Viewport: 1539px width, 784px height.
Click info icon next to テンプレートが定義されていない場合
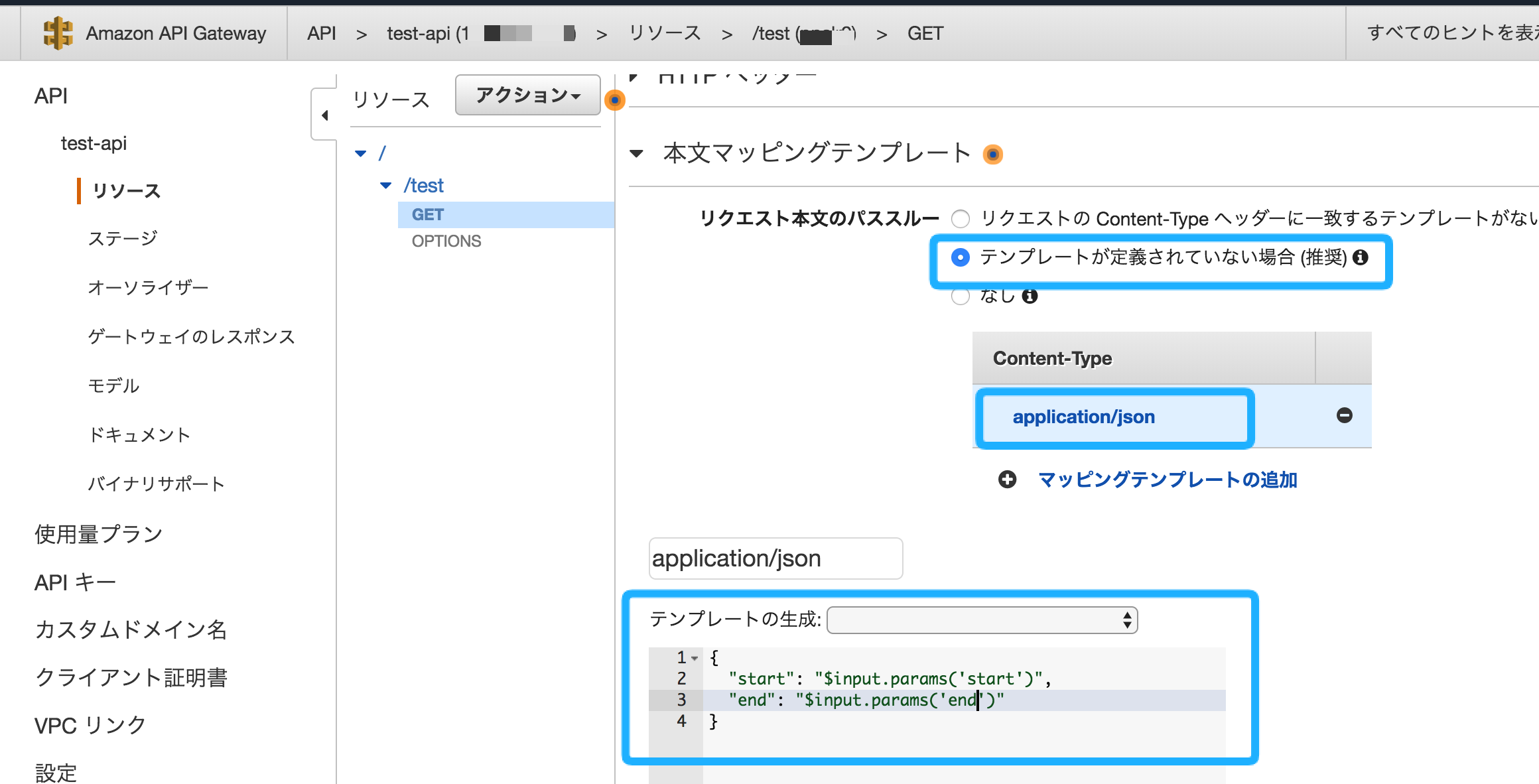1361,257
